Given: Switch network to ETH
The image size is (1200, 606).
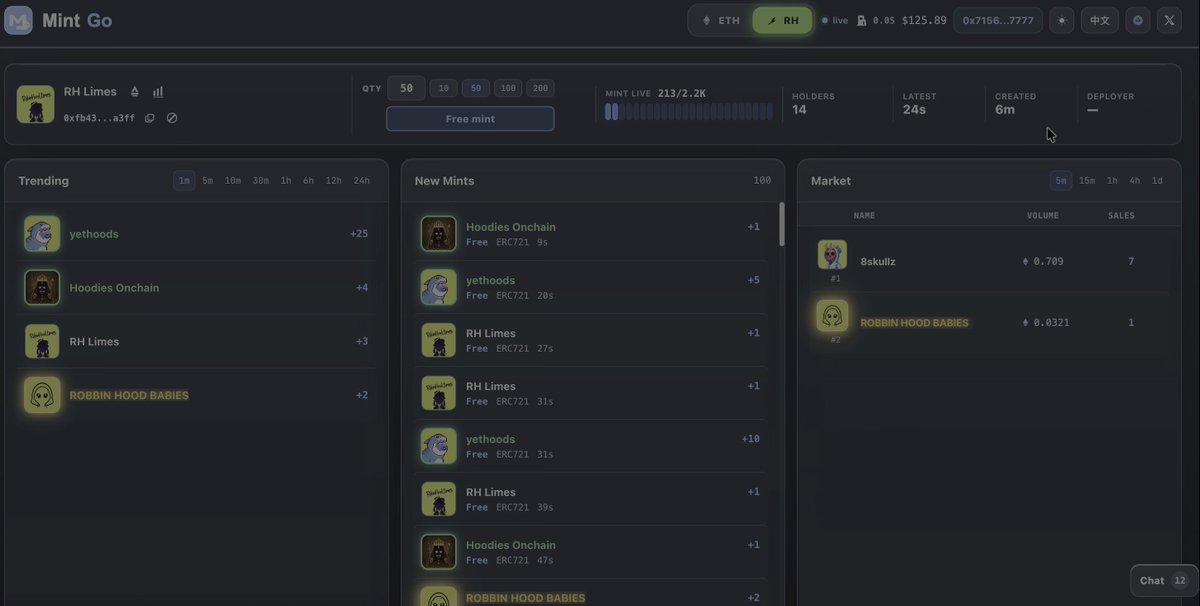Looking at the screenshot, I should (721, 20).
